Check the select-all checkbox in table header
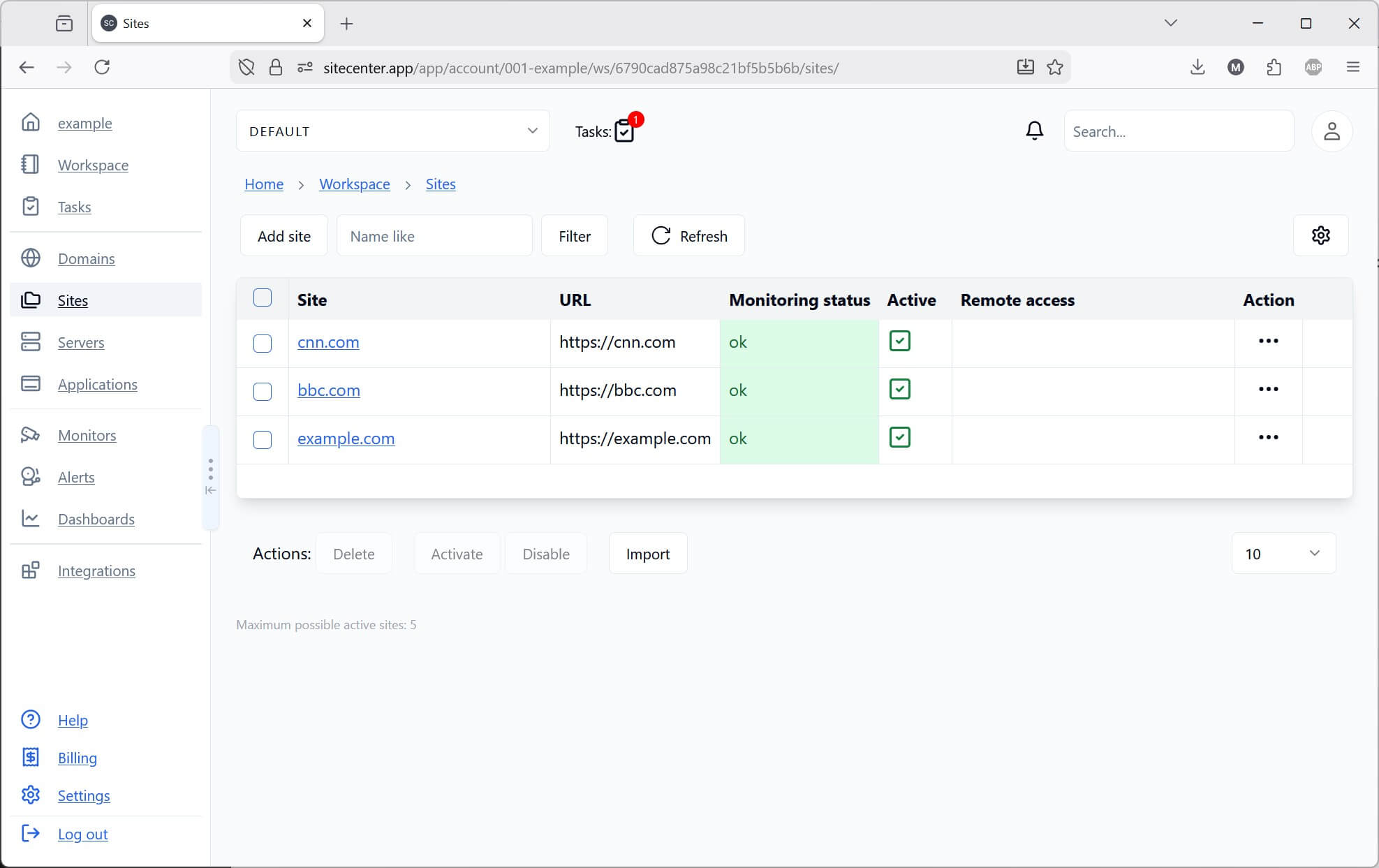 coord(263,297)
